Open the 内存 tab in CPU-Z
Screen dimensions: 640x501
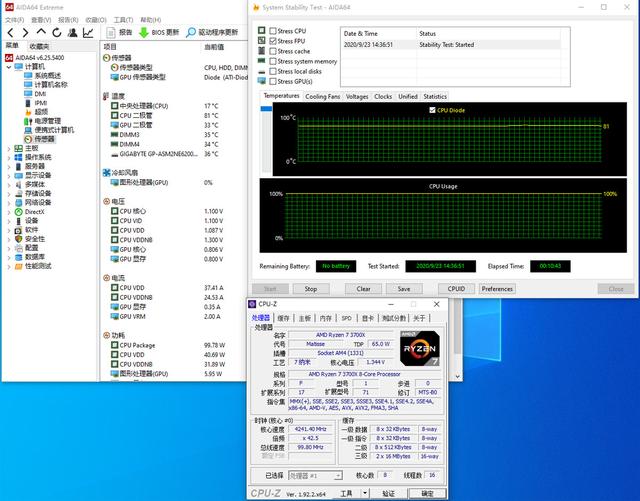325,318
